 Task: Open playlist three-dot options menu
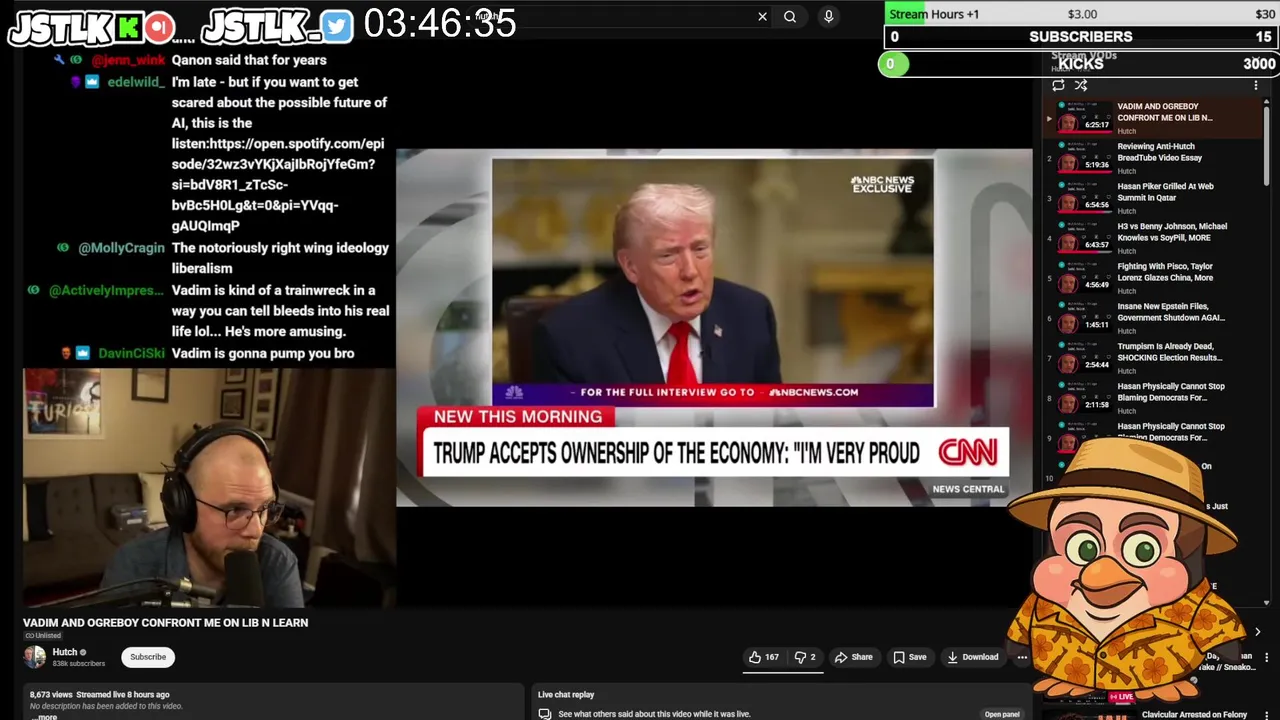pos(1256,85)
